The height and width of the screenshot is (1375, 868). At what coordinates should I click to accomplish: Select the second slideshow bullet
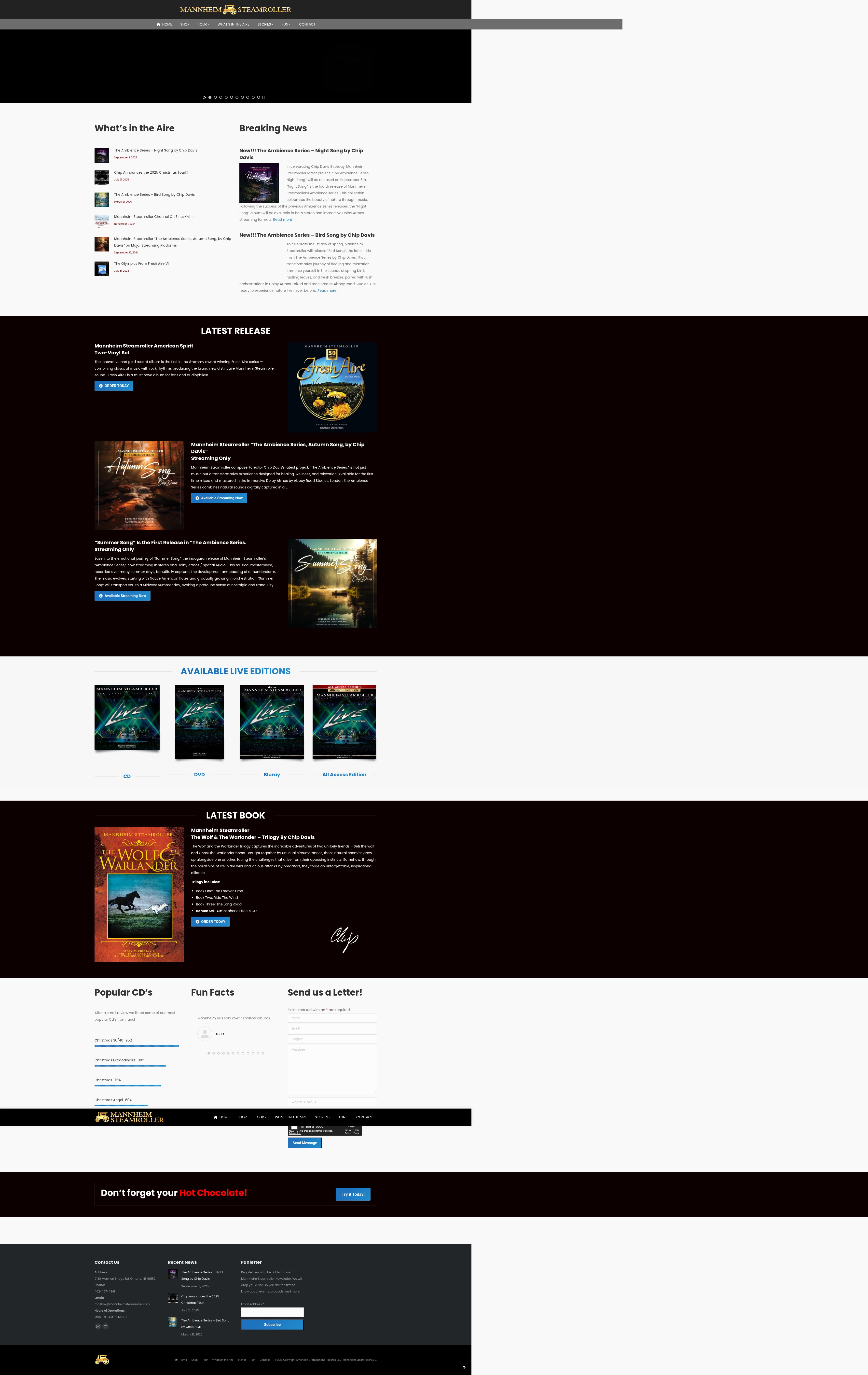[215, 97]
